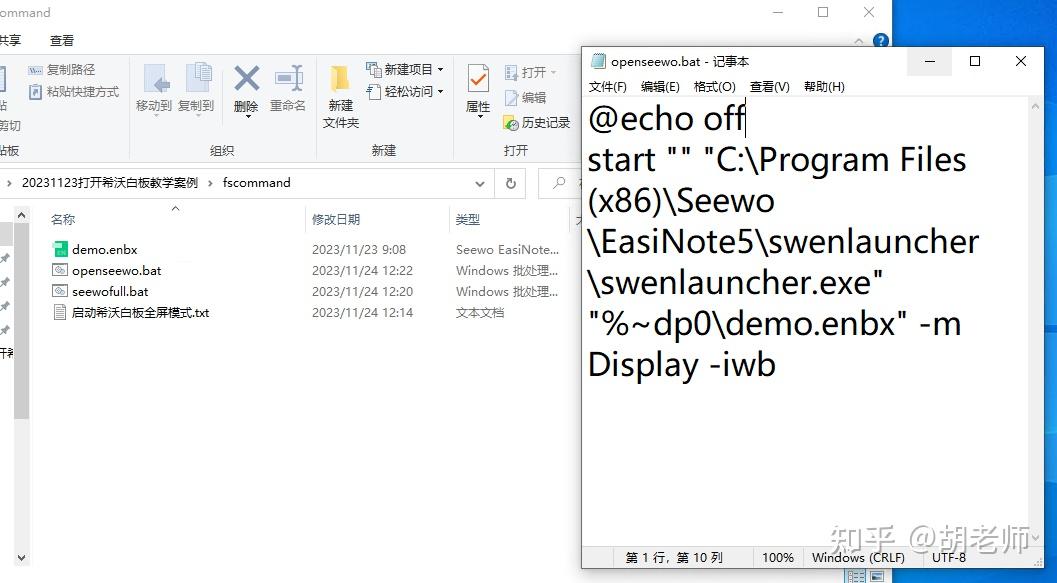Image resolution: width=1057 pixels, height=583 pixels.
Task: Refresh the folder via address bar button
Action: pos(511,183)
